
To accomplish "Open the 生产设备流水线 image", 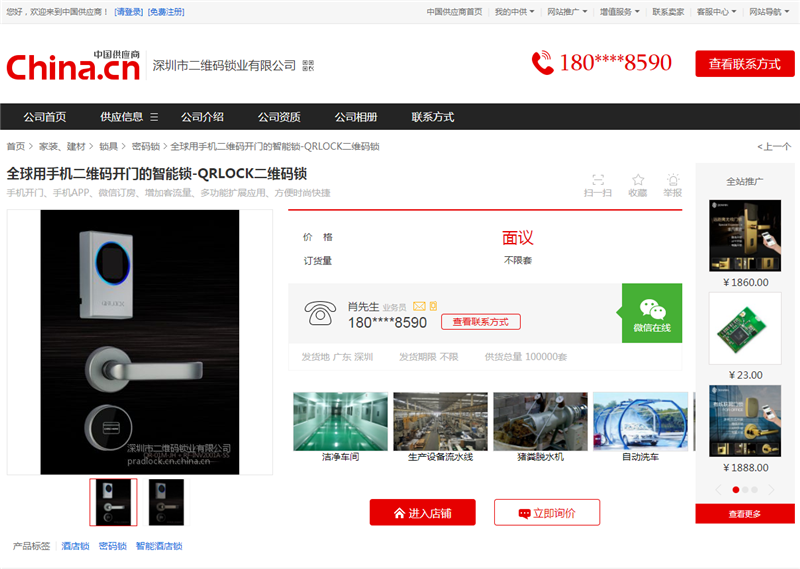I will (x=440, y=422).
